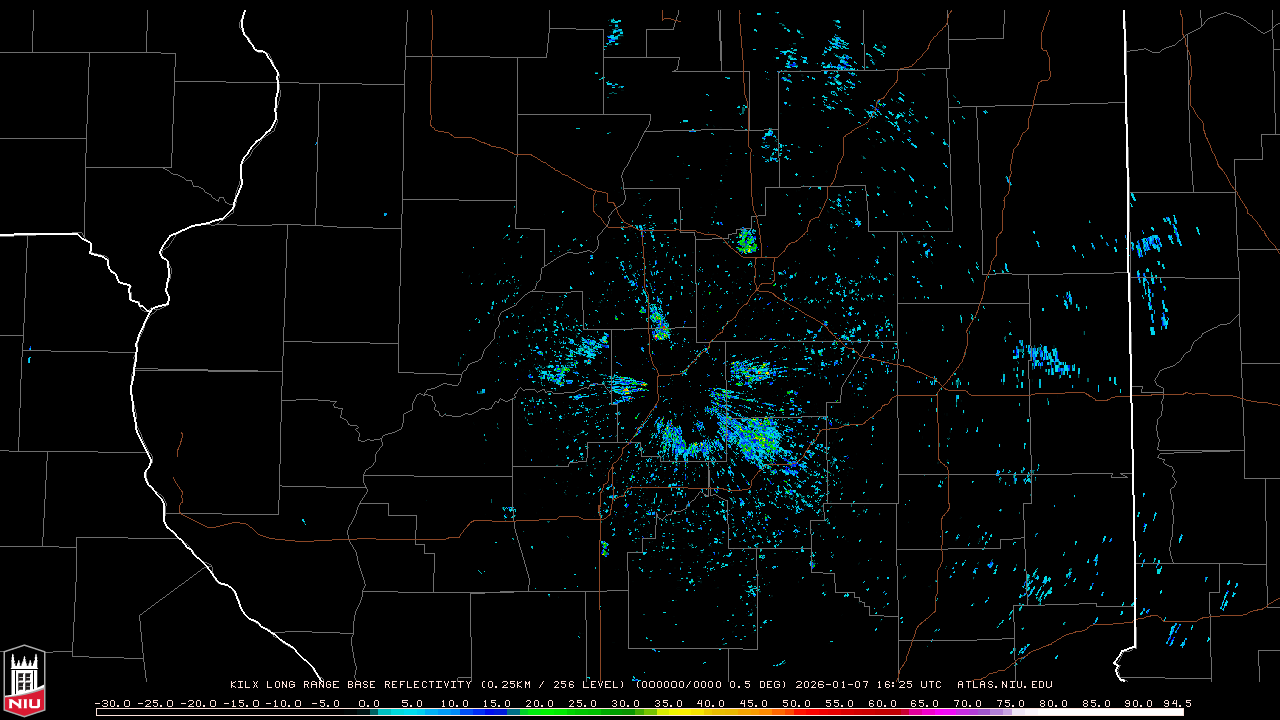Click the 5.0 dBZ cyan color on scale
Image resolution: width=1280 pixels, height=720 pixels.
click(412, 712)
